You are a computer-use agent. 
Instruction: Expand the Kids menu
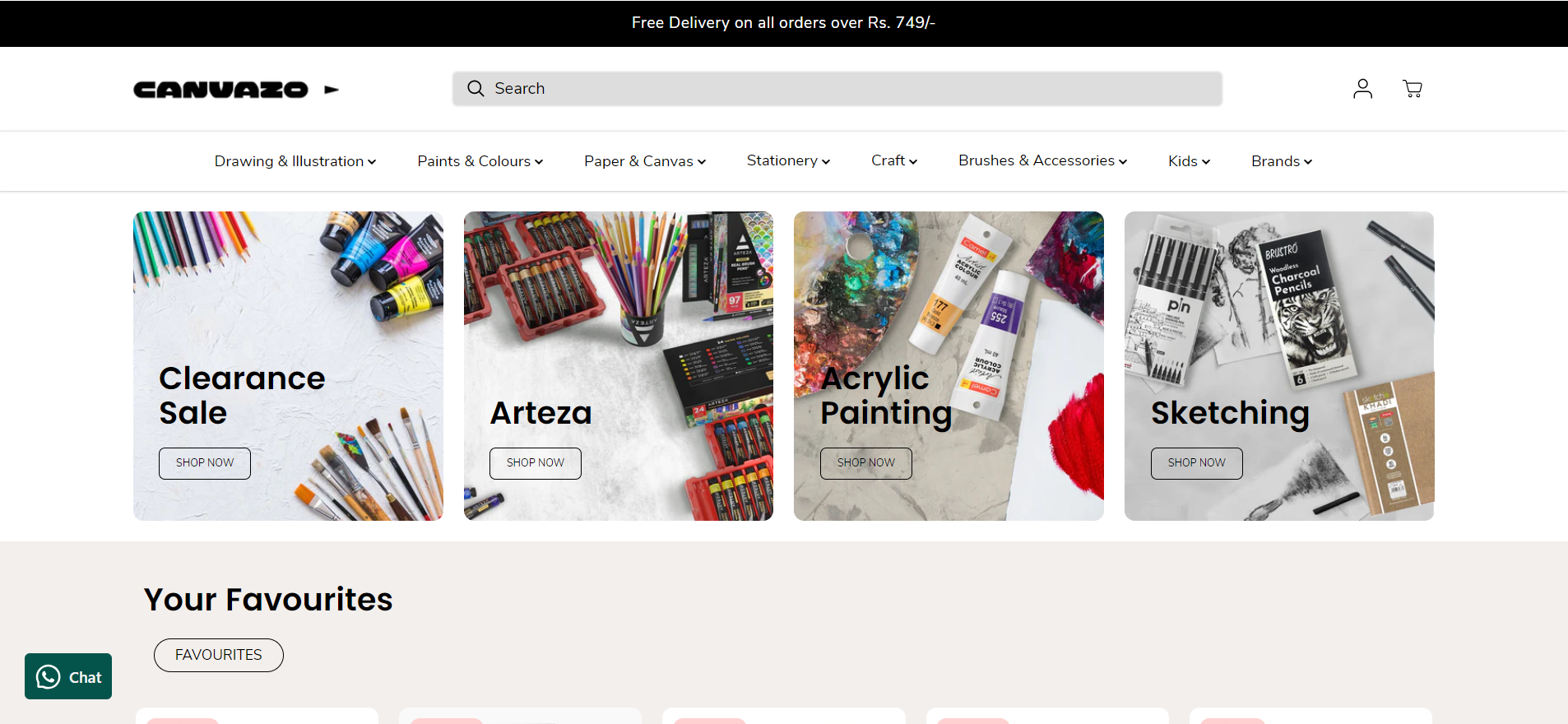[x=1189, y=161]
